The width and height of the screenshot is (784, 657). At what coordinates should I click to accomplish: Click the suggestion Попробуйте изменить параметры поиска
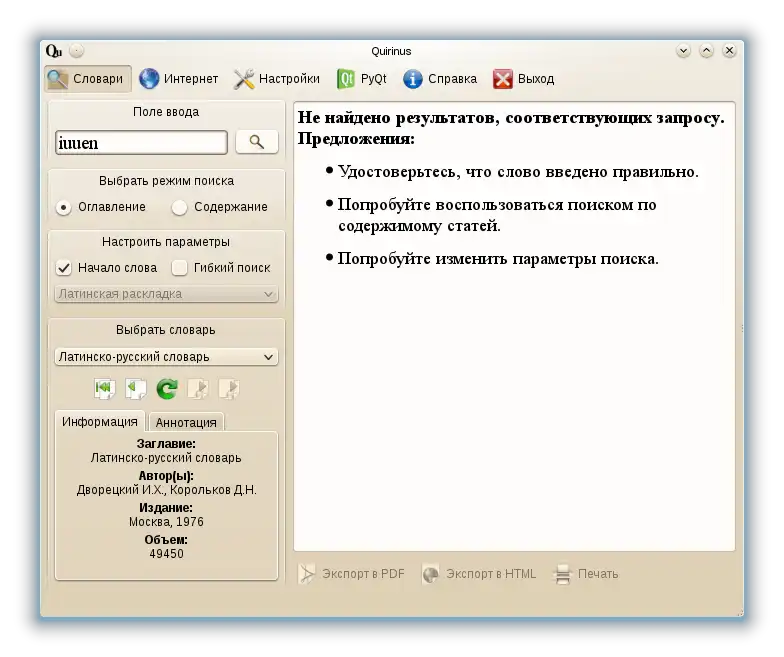[498, 259]
